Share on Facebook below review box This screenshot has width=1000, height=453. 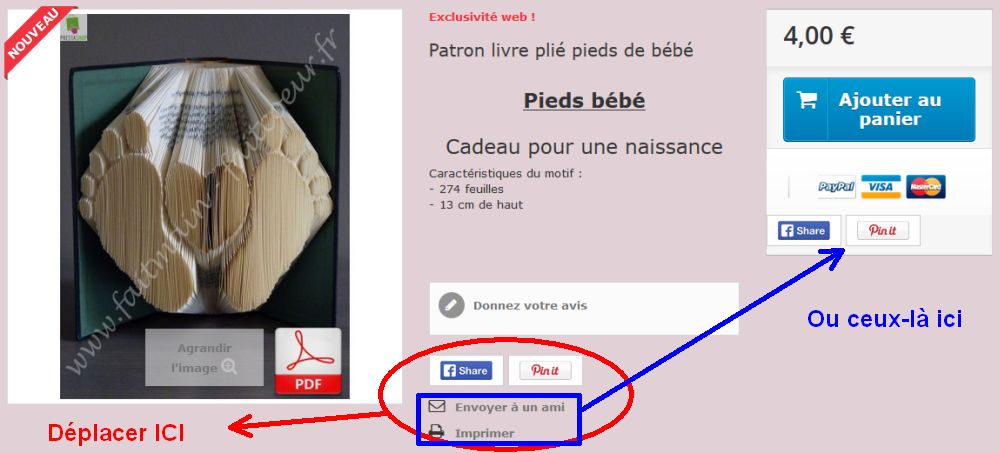pos(467,371)
